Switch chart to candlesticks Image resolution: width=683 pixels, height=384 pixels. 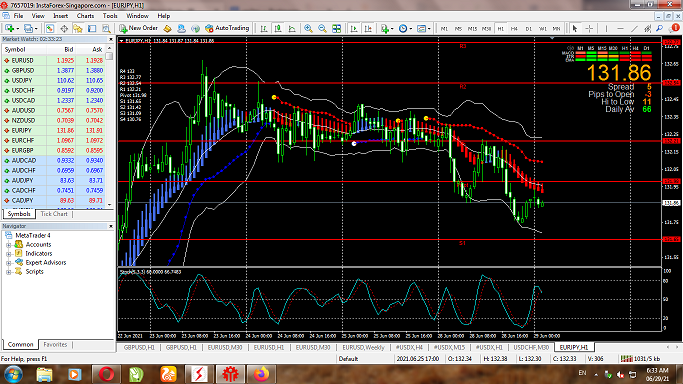point(278,28)
